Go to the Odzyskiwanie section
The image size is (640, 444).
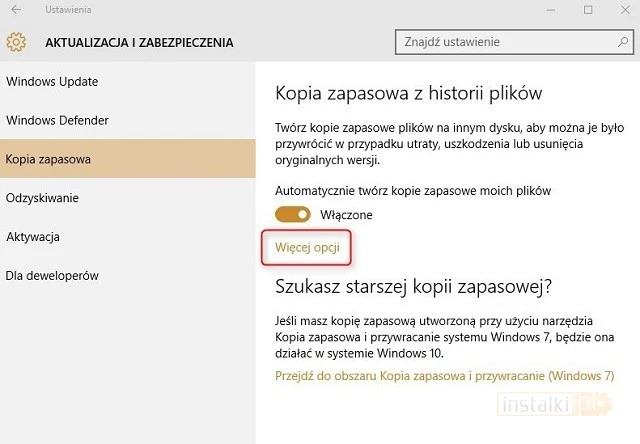[42, 198]
